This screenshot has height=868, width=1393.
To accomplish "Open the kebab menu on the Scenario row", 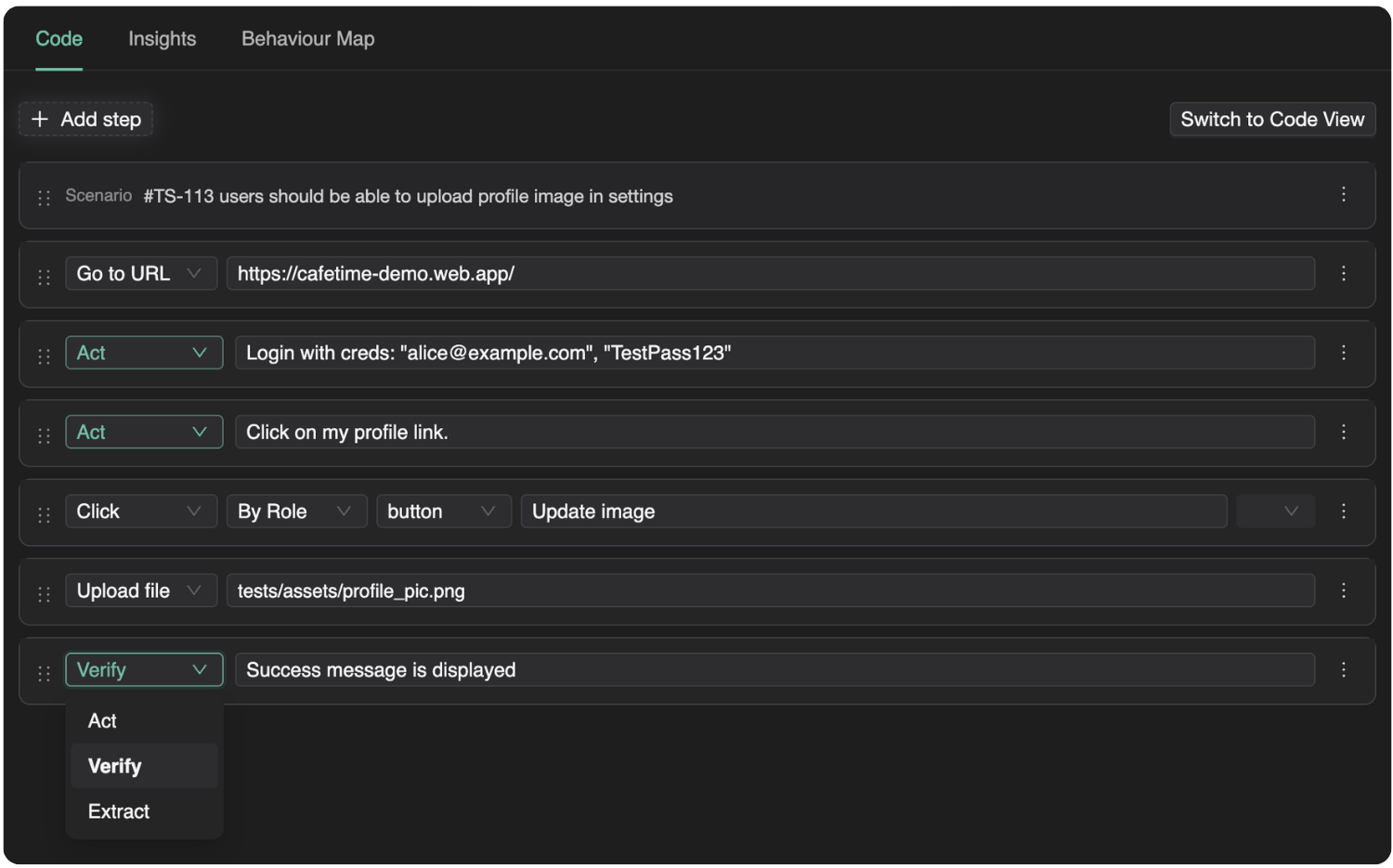I will click(x=1343, y=195).
